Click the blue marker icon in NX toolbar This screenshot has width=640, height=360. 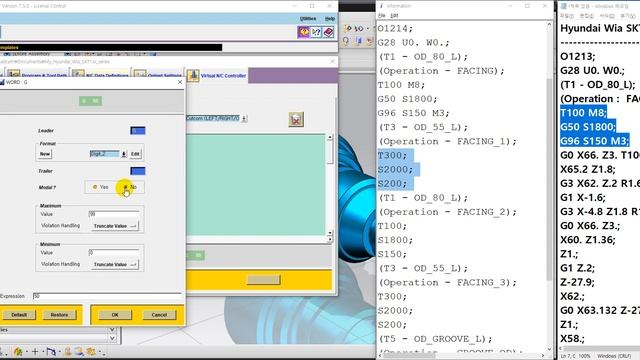pyautogui.click(x=358, y=41)
